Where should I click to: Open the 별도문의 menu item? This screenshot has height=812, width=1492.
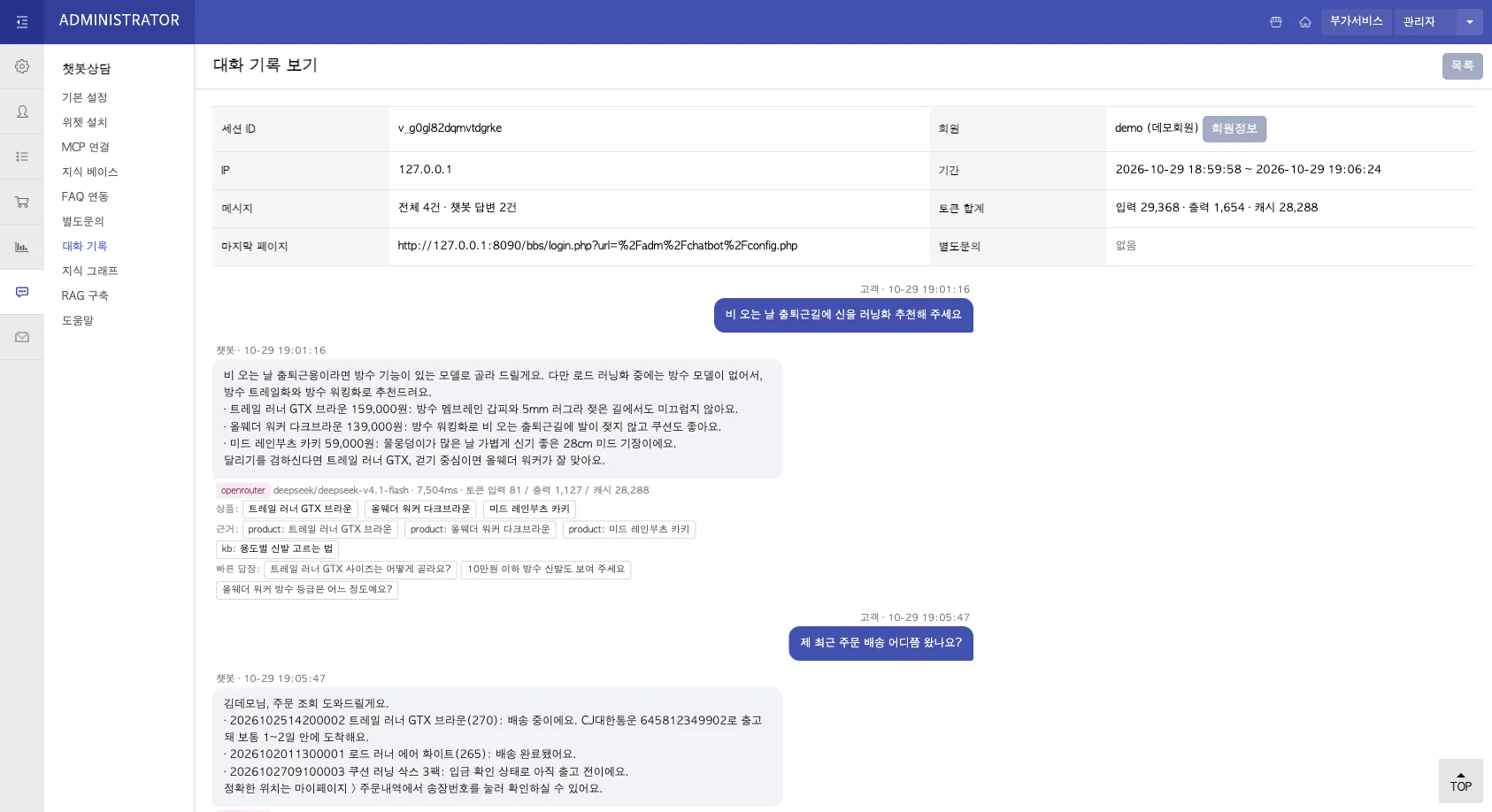point(82,221)
